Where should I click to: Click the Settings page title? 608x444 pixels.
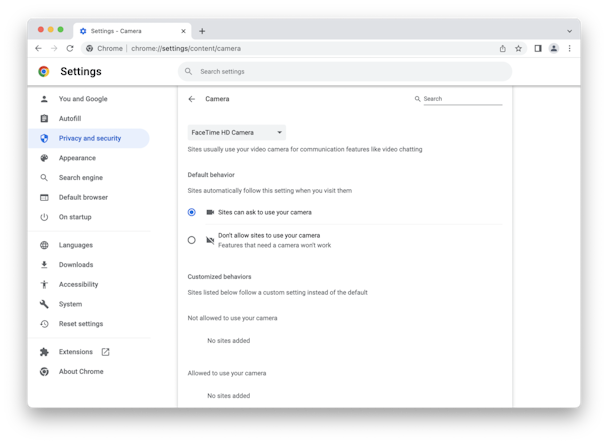point(81,71)
